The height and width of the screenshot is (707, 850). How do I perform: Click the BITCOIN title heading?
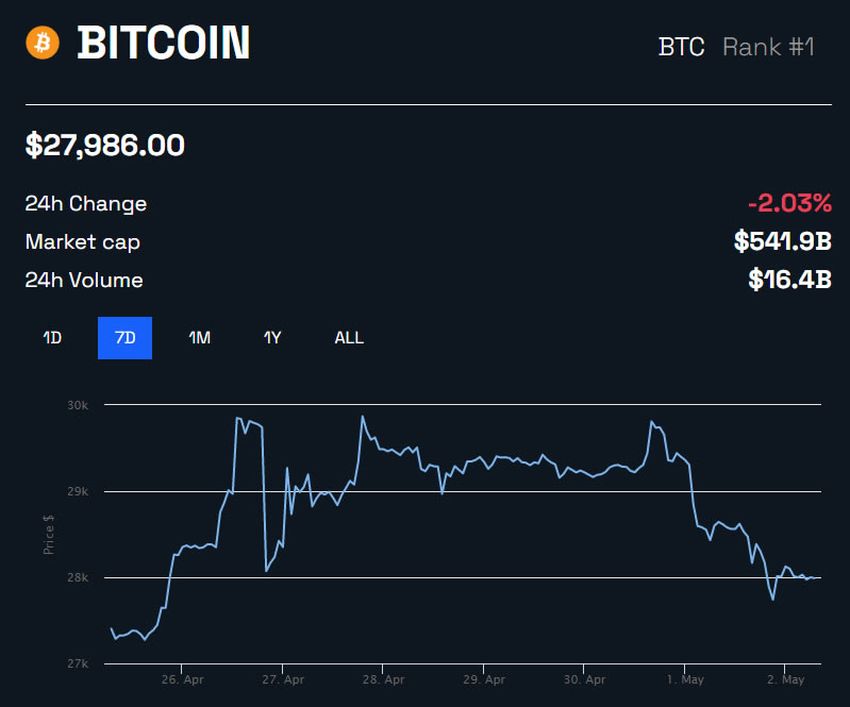pyautogui.click(x=165, y=44)
